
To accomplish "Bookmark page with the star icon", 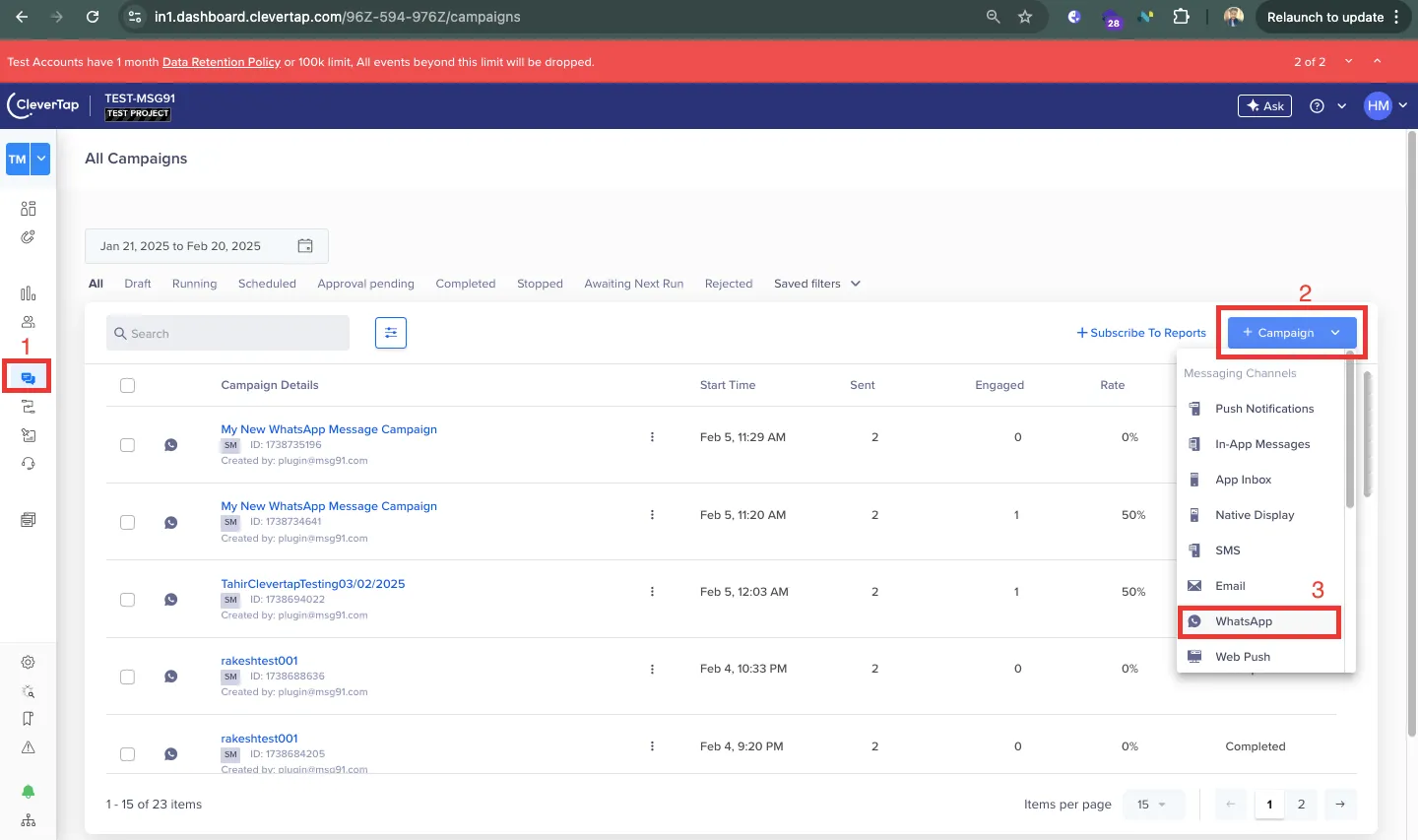I will [1025, 17].
